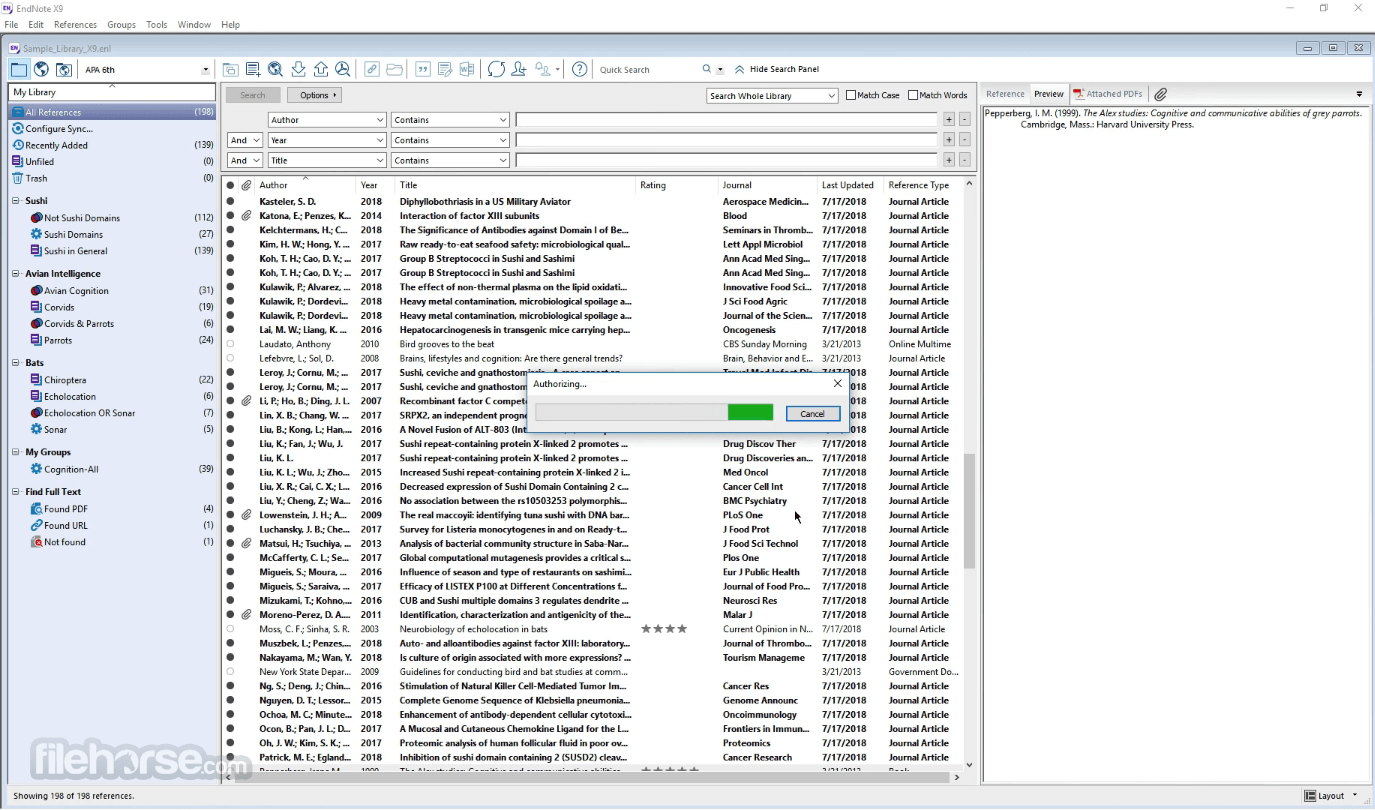Click the Share Library toolbar icon
Image resolution: width=1375 pixels, height=810 pixels.
[519, 69]
